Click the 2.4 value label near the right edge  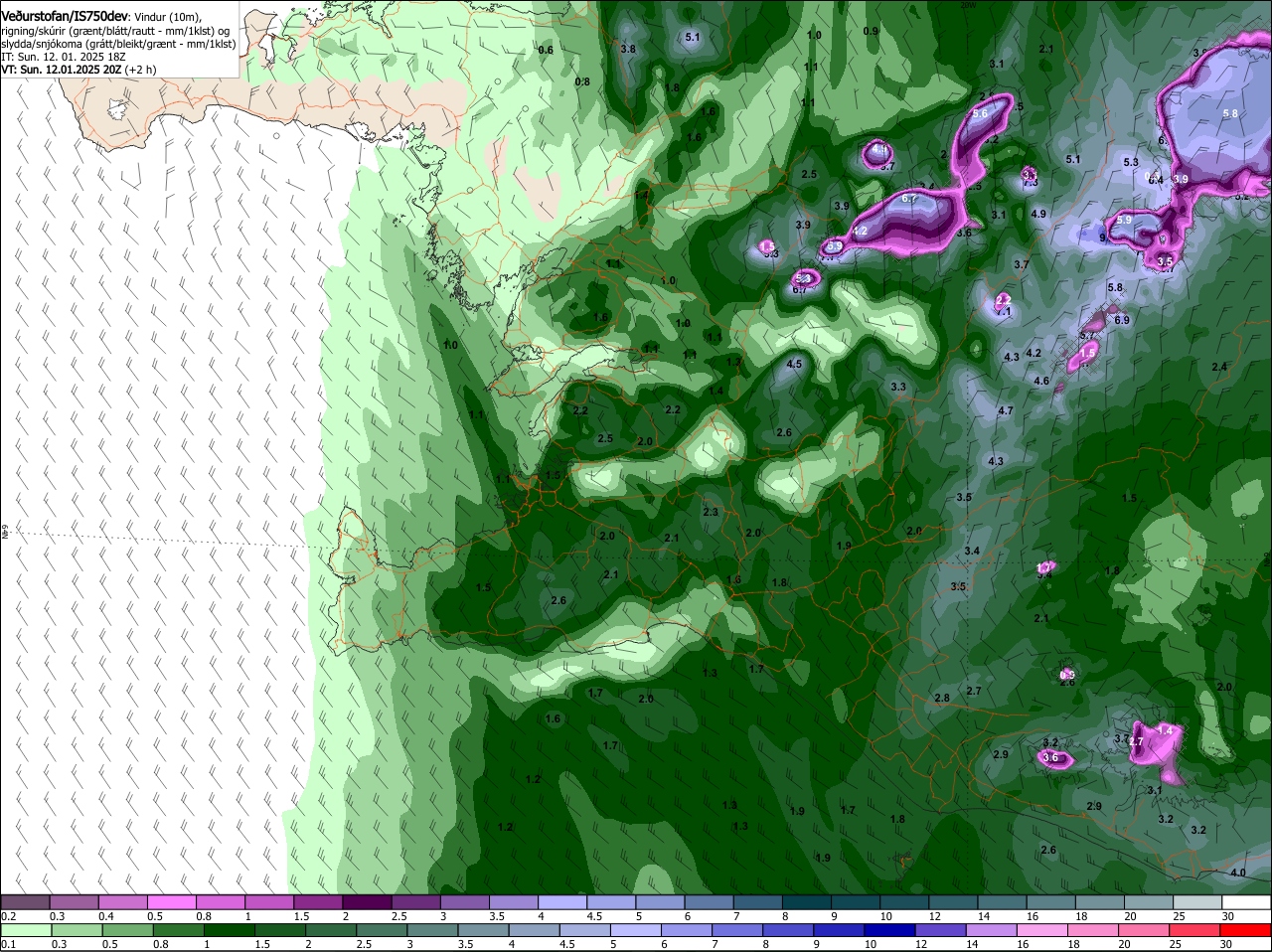[1219, 367]
